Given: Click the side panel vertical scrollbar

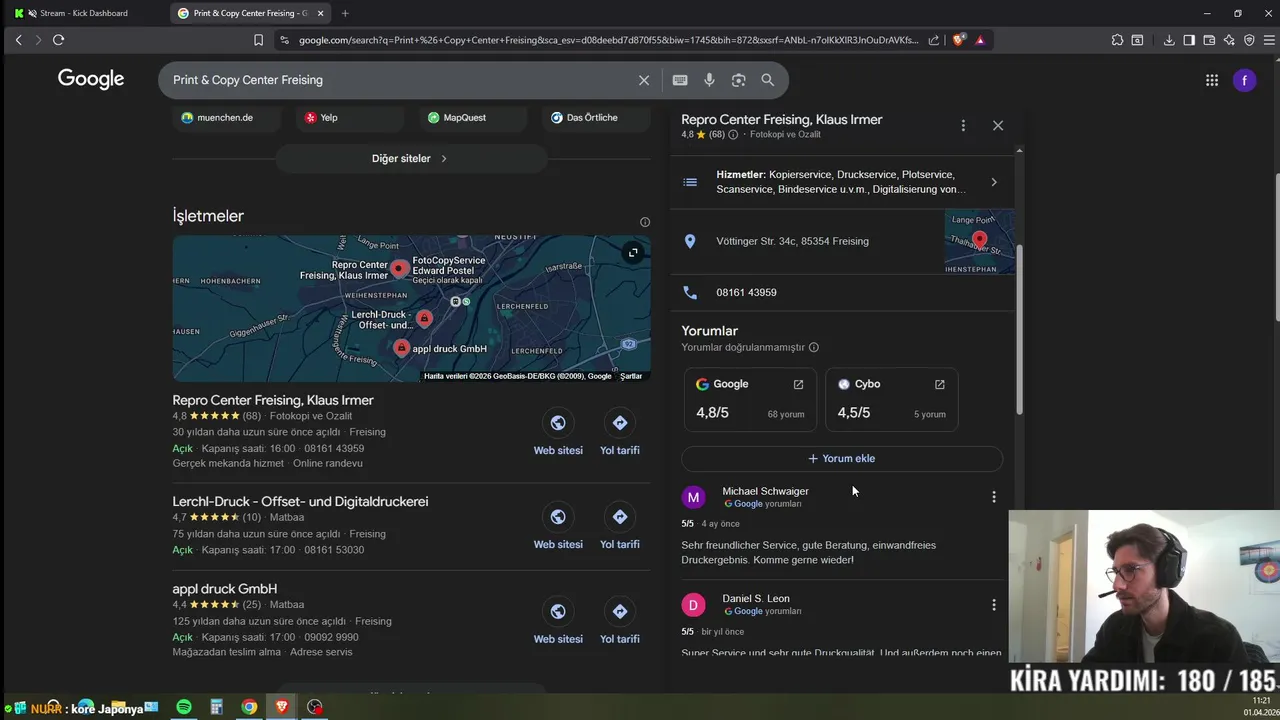Looking at the screenshot, I should pos(1019,330).
